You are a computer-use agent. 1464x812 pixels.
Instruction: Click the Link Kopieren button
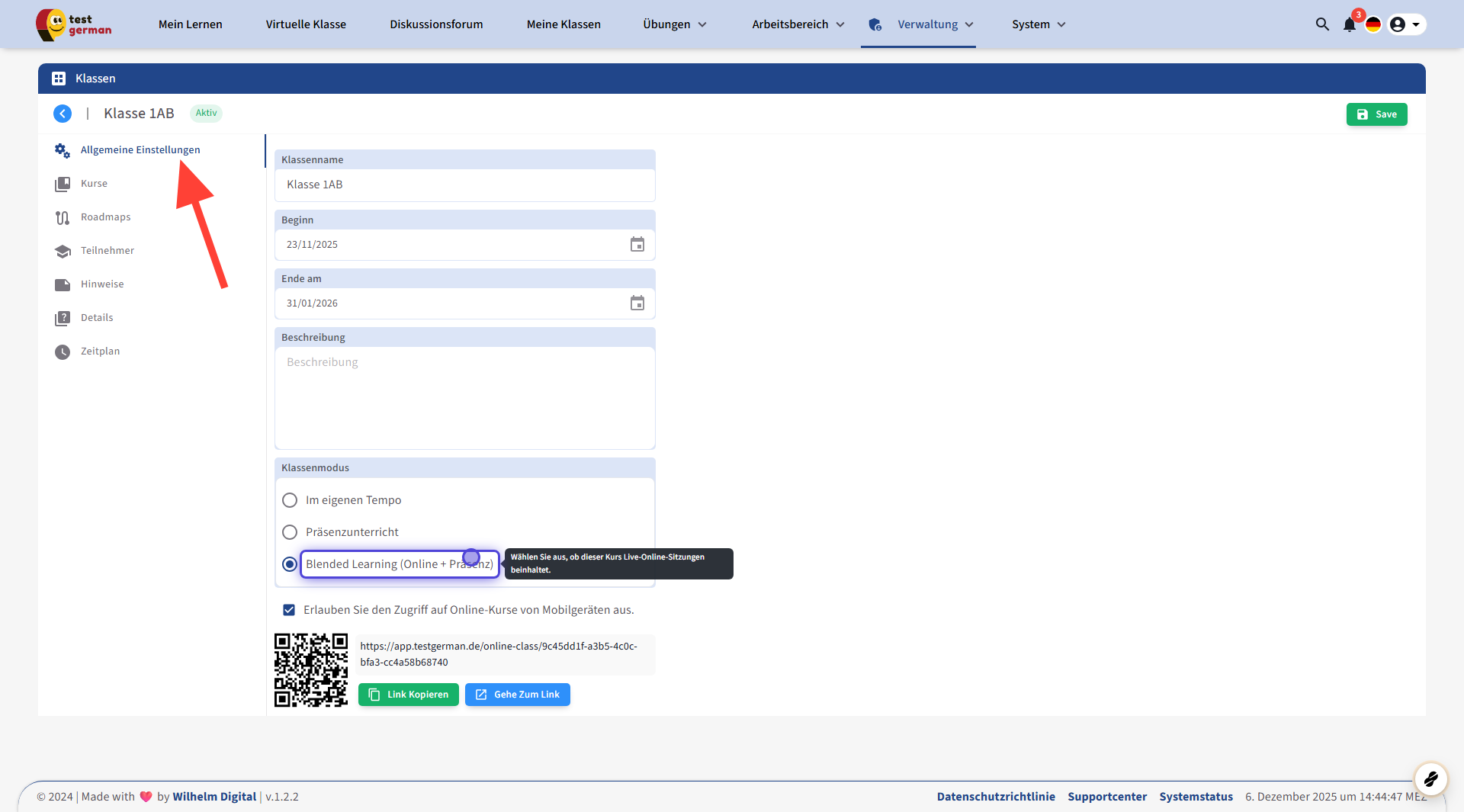[409, 695]
